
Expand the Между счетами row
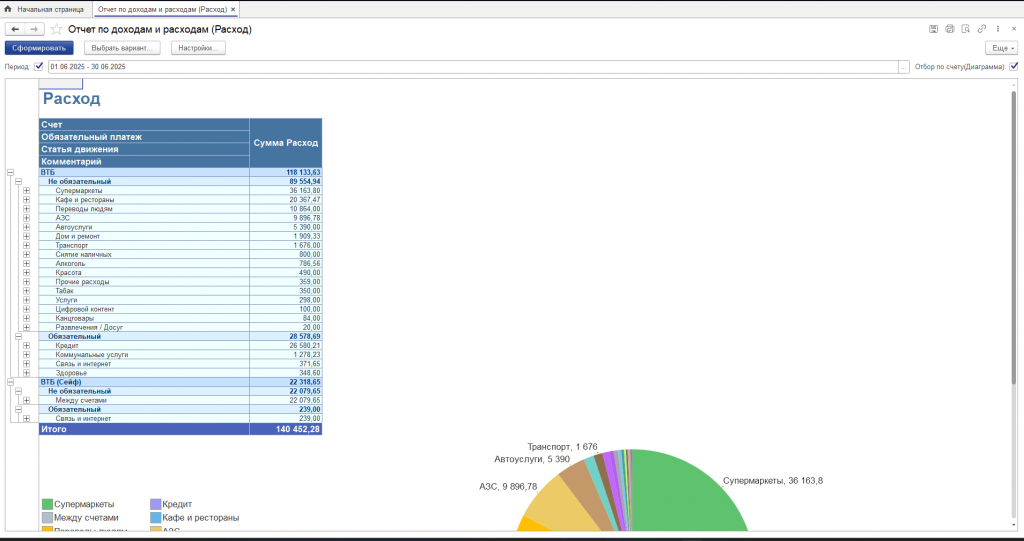pyautogui.click(x=26, y=401)
